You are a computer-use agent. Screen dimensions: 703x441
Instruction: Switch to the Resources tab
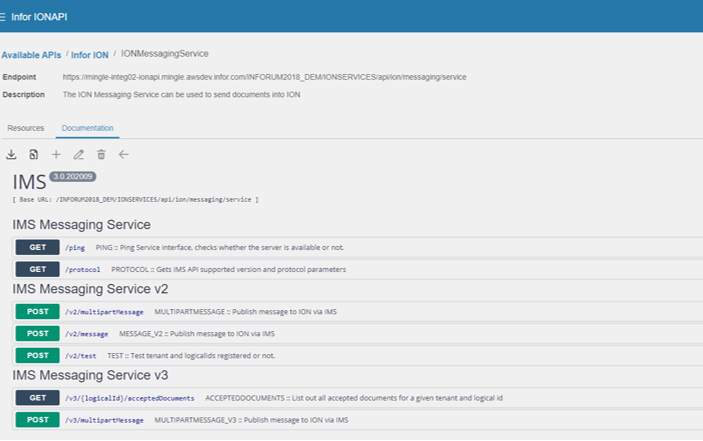pyautogui.click(x=26, y=128)
